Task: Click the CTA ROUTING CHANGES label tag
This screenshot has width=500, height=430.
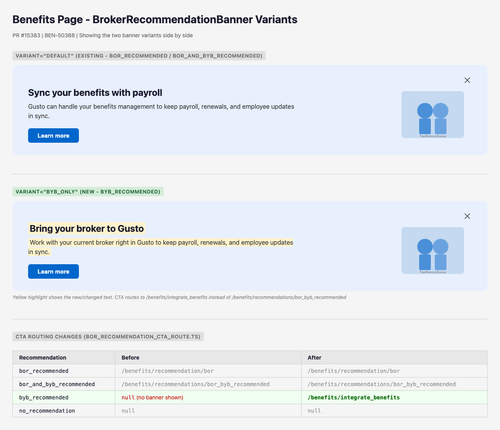Action: pyautogui.click(x=108, y=337)
